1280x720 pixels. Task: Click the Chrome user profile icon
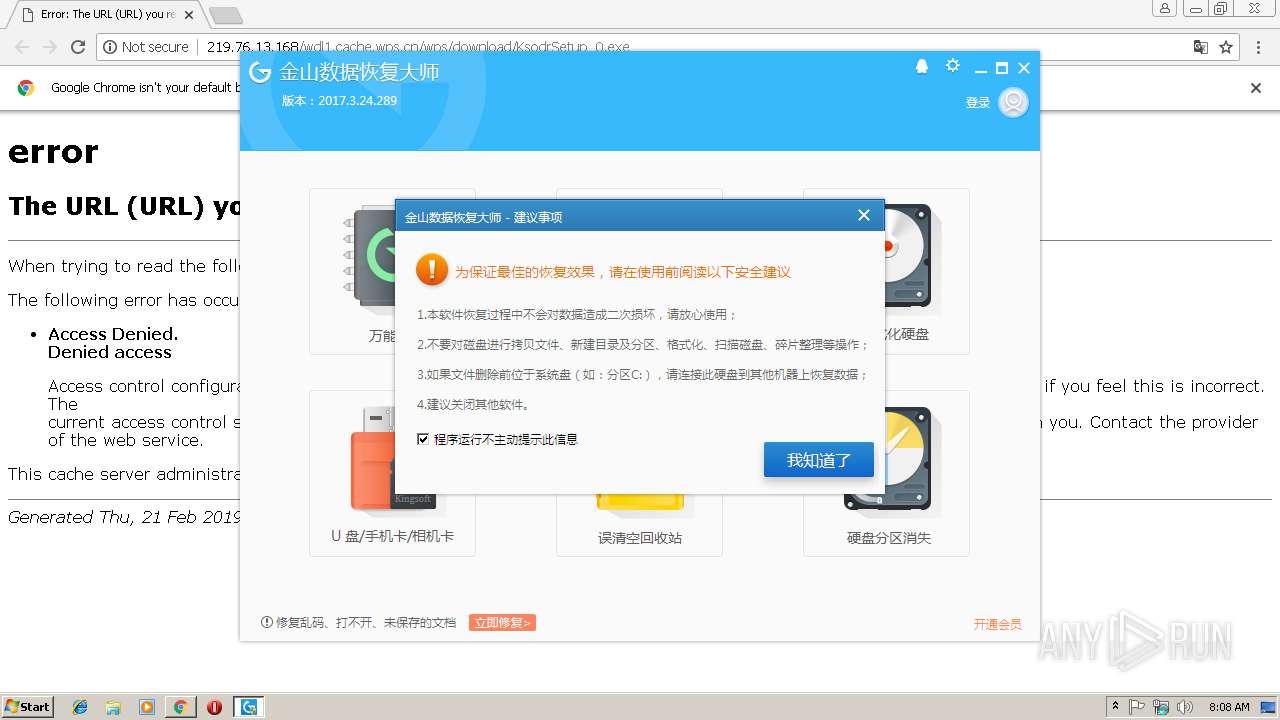[x=1165, y=9]
